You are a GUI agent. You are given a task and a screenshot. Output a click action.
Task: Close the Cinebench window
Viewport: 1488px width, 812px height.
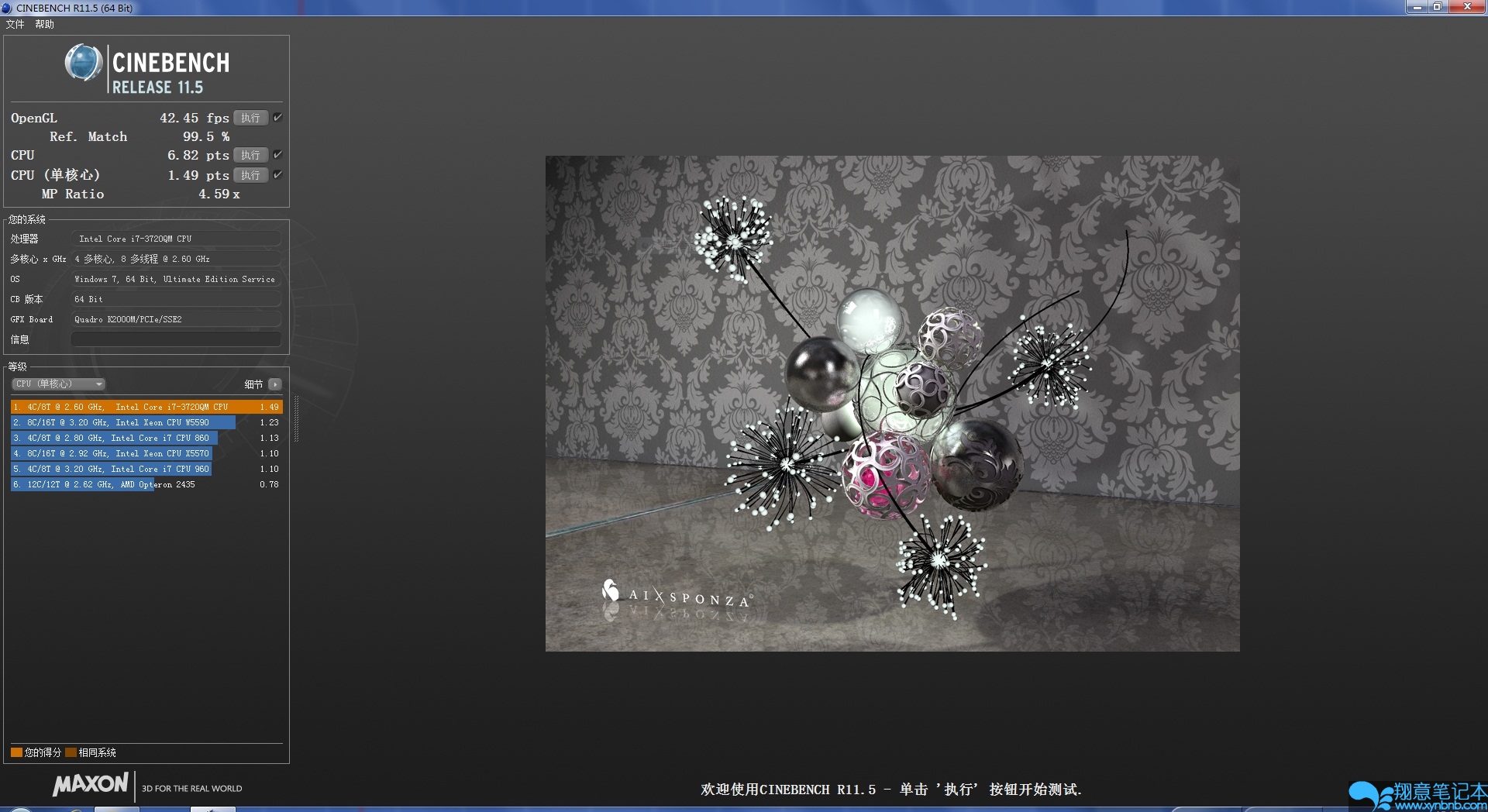click(x=1466, y=7)
